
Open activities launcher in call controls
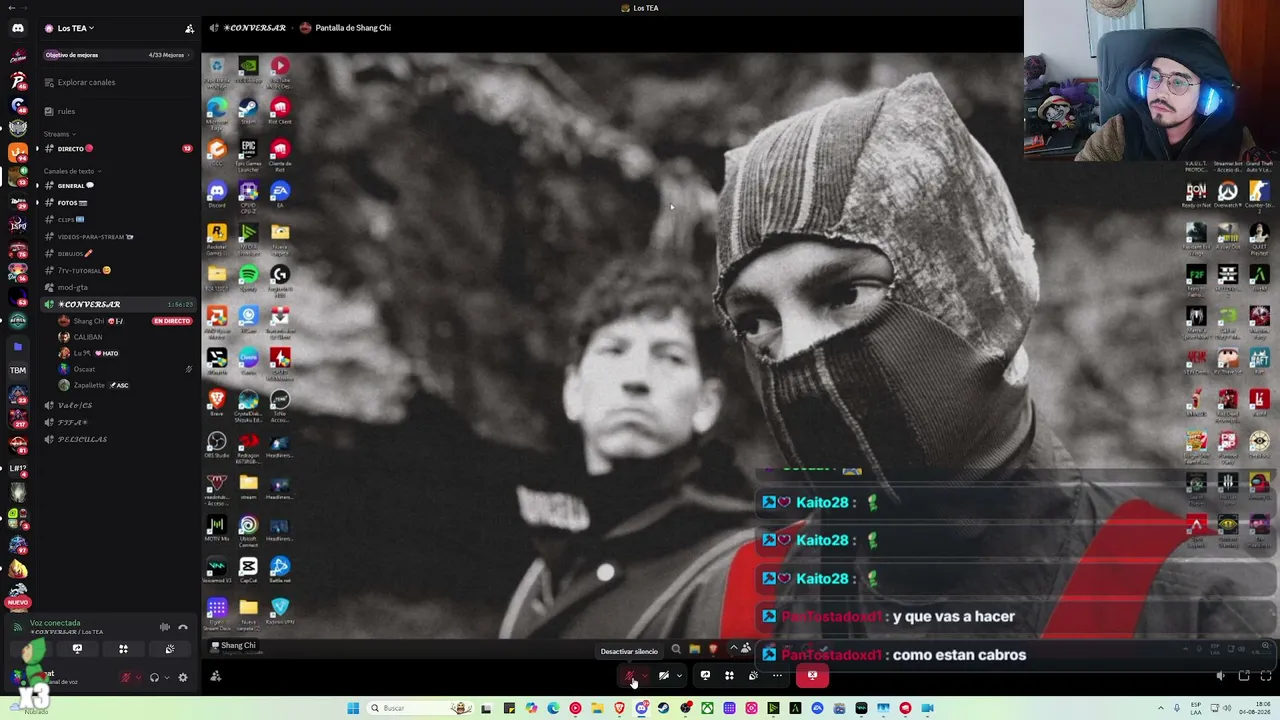[x=729, y=676]
